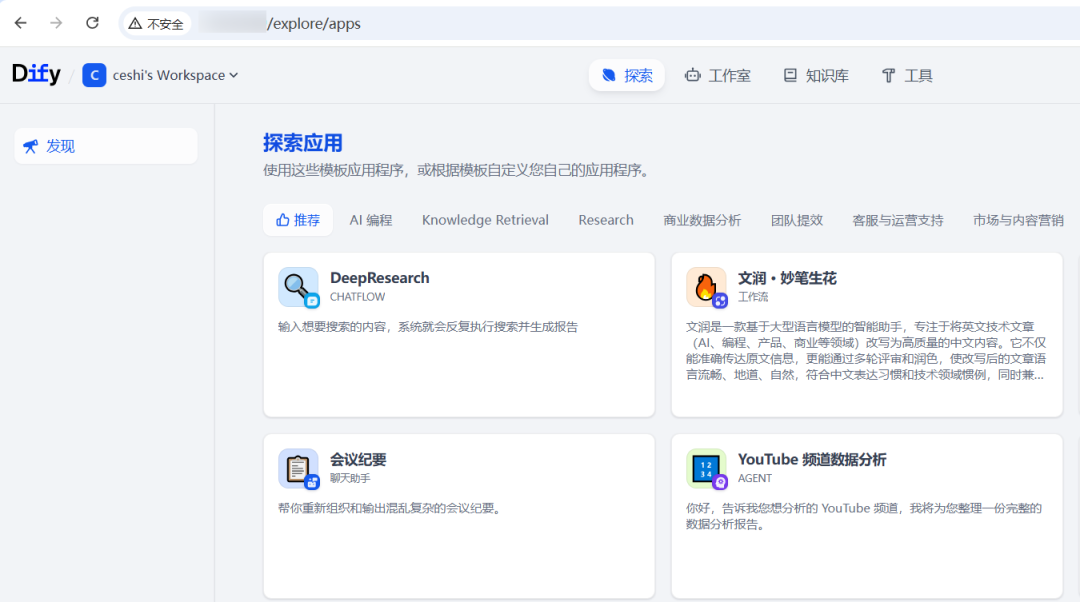Image resolution: width=1080 pixels, height=602 pixels.
Task: Select the 市场与内容营销 category tab
Action: pos(1018,220)
